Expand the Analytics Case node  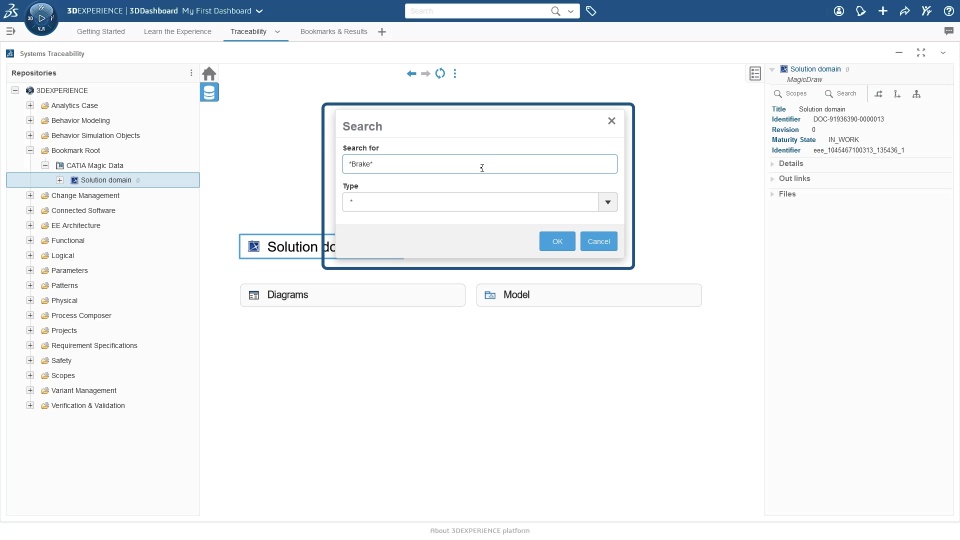(x=30, y=105)
